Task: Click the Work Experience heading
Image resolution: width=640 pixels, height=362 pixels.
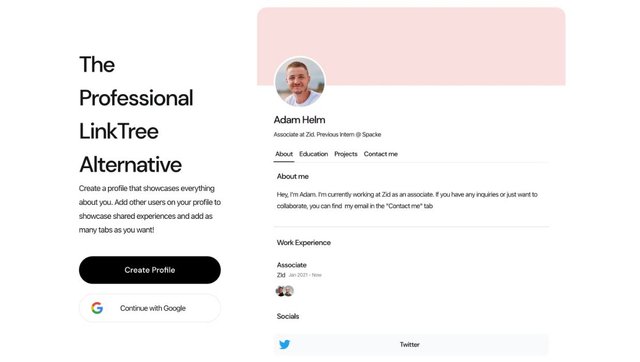Action: tap(304, 242)
